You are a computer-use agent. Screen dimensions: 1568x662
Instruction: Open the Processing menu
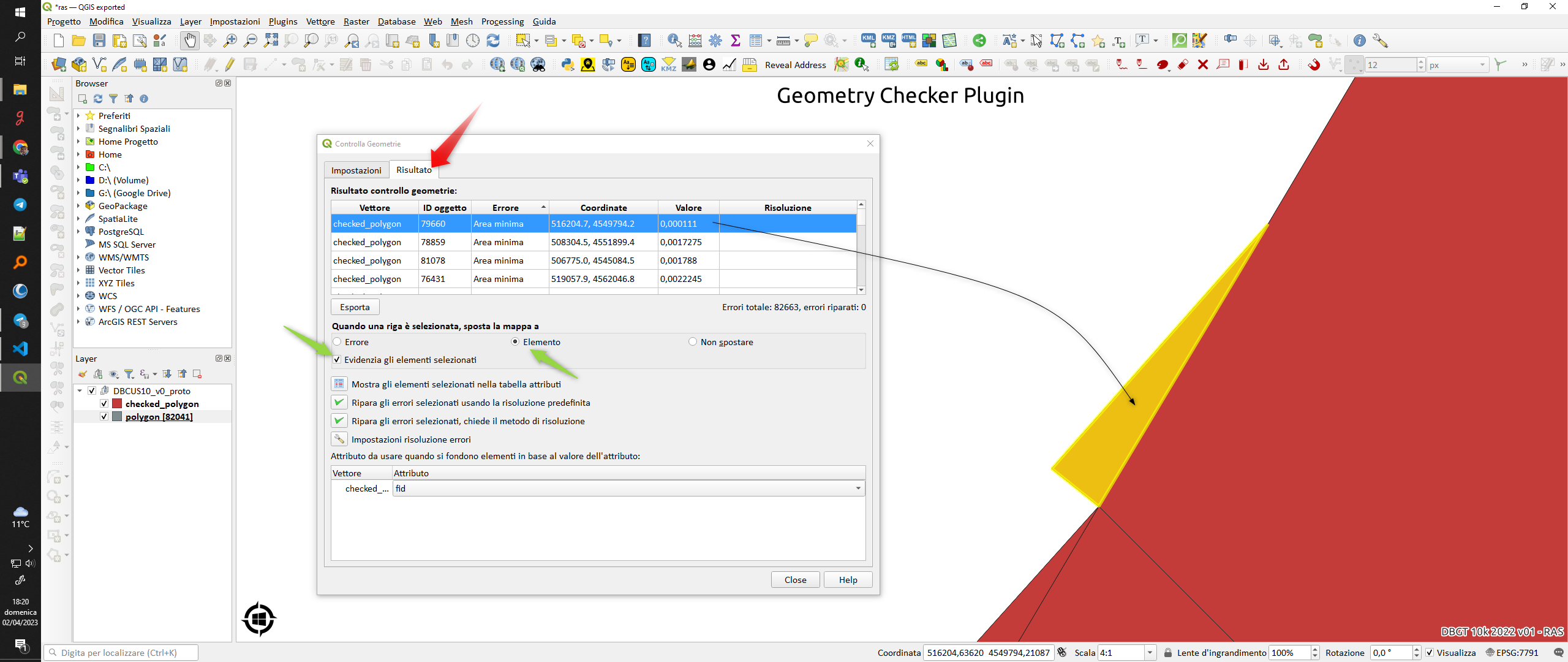(502, 21)
